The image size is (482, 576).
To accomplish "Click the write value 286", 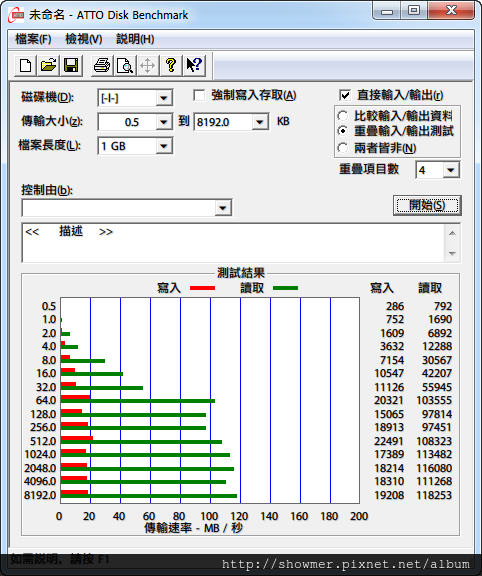I will click(x=395, y=306).
